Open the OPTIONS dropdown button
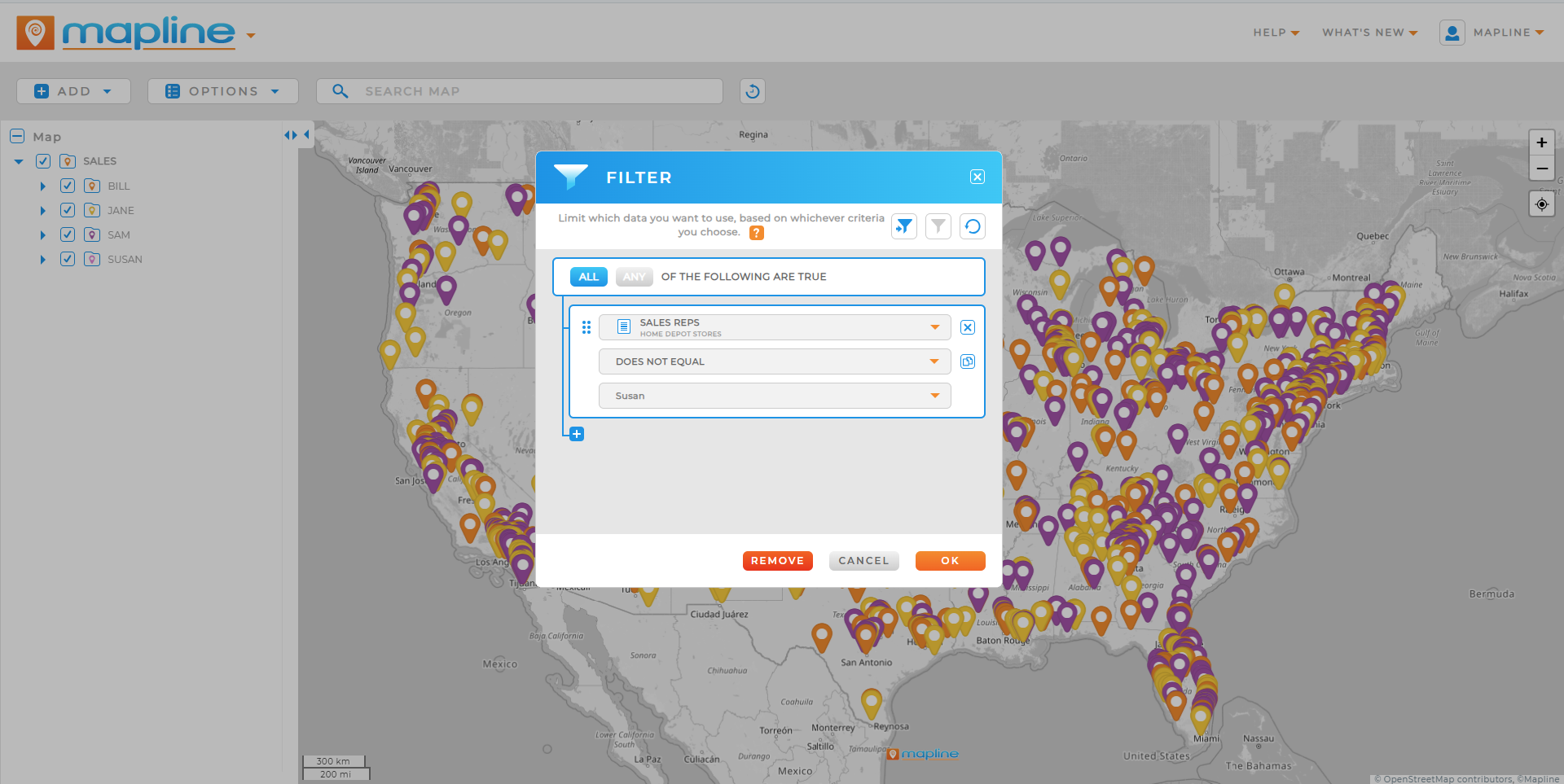This screenshot has height=784, width=1564. click(222, 91)
